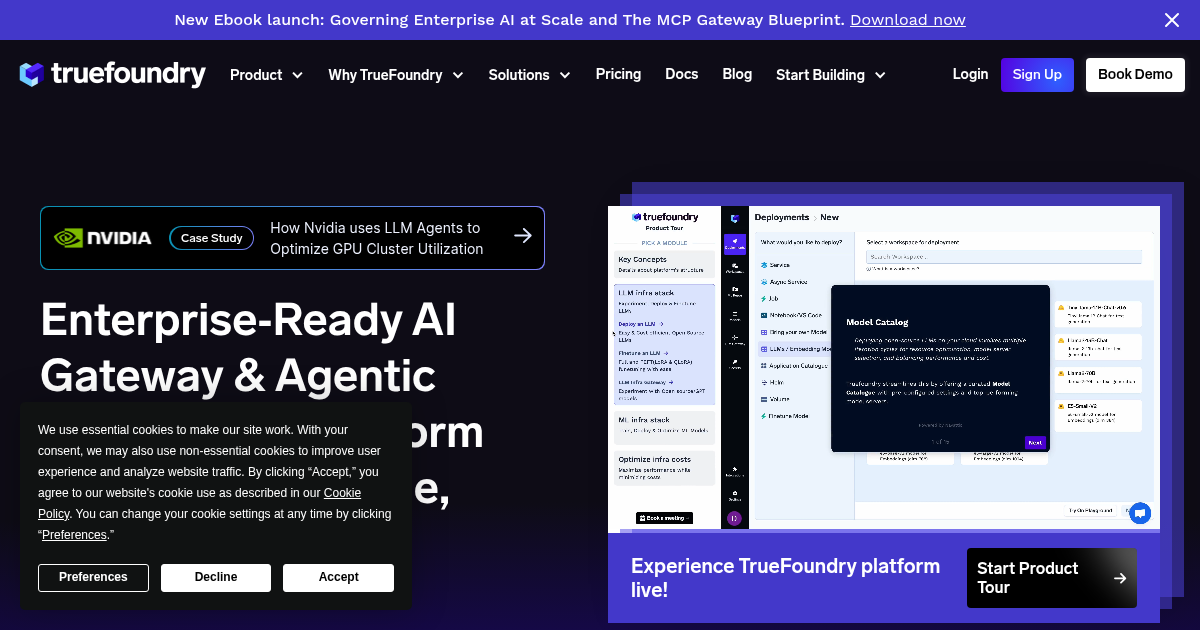1200x630 pixels.
Task: Open the Case Study badge
Action: click(x=211, y=238)
